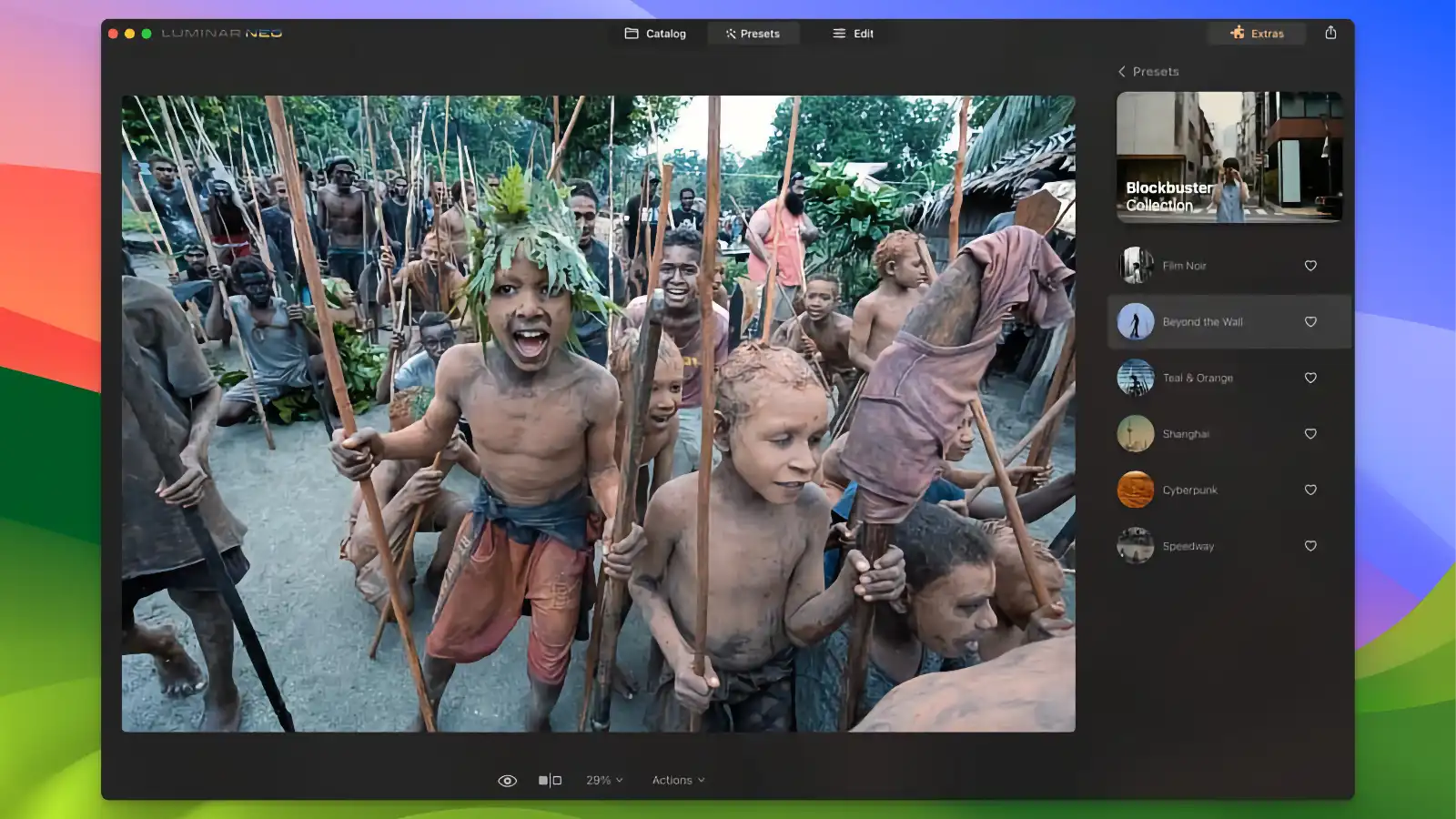Favorite the Film Noir preset with its heart
The image size is (1456, 819).
[1310, 266]
